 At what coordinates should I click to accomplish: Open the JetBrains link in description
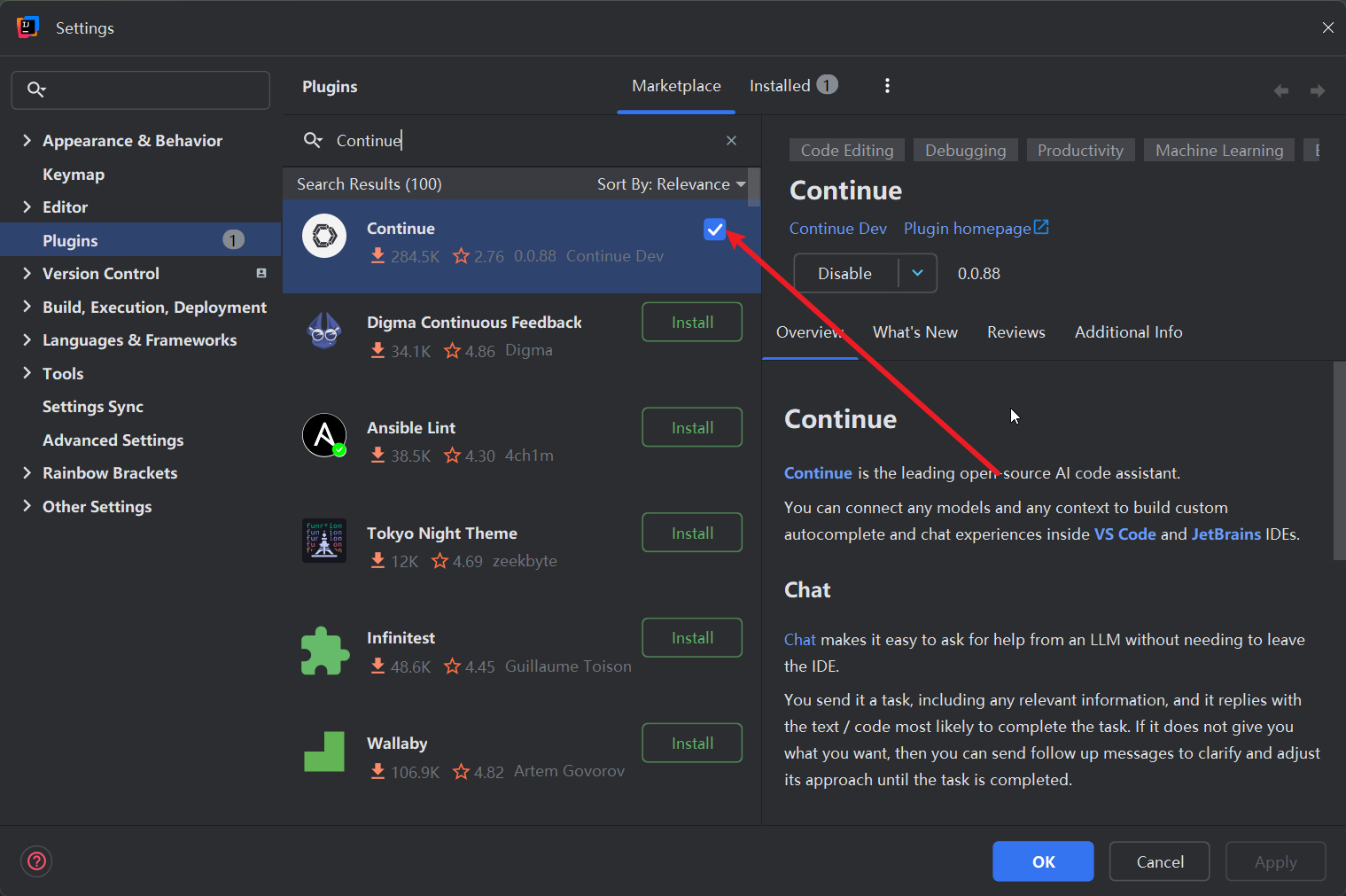tap(1226, 534)
